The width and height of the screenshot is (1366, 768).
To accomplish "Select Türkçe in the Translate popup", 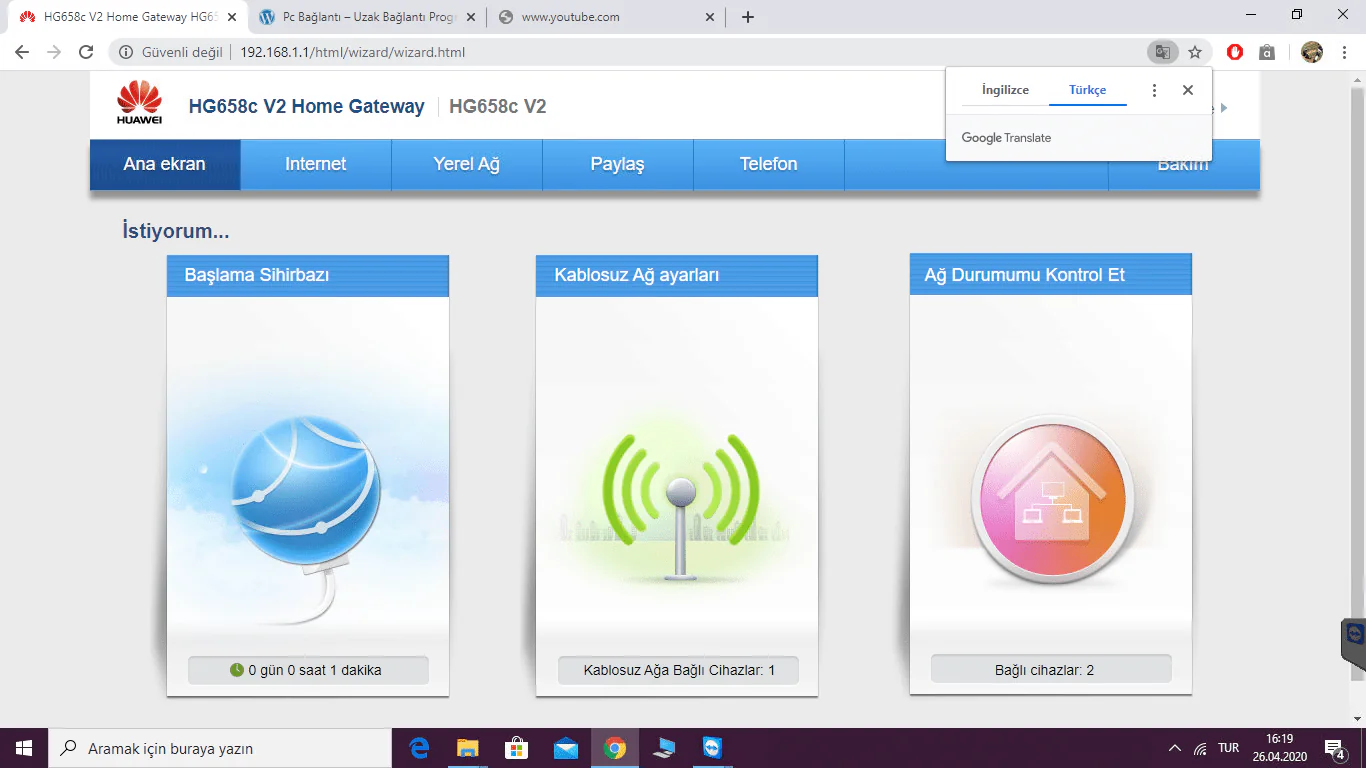I will [x=1087, y=90].
